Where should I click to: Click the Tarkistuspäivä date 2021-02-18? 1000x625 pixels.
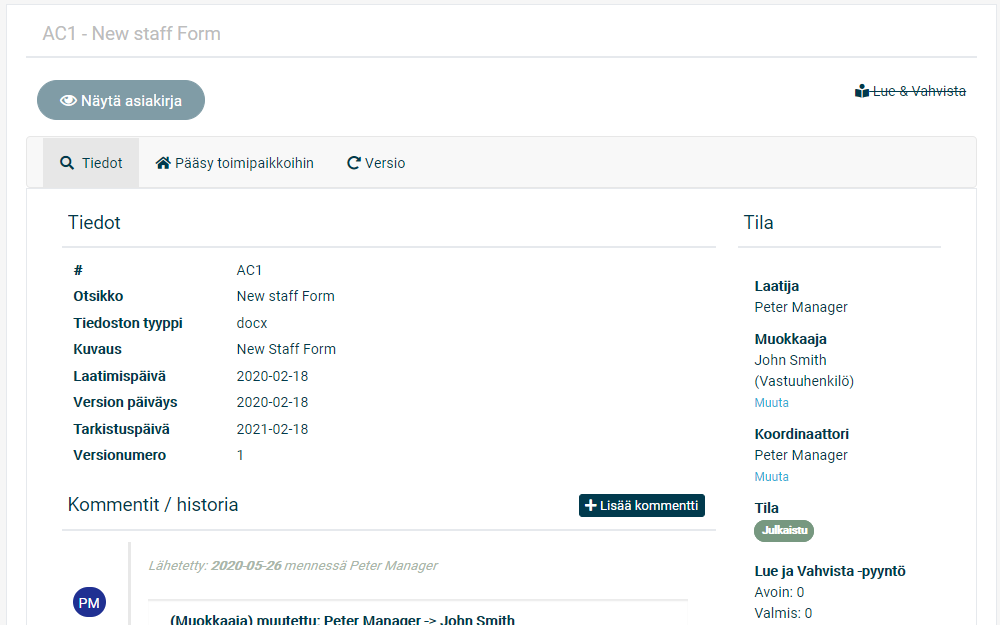point(272,429)
